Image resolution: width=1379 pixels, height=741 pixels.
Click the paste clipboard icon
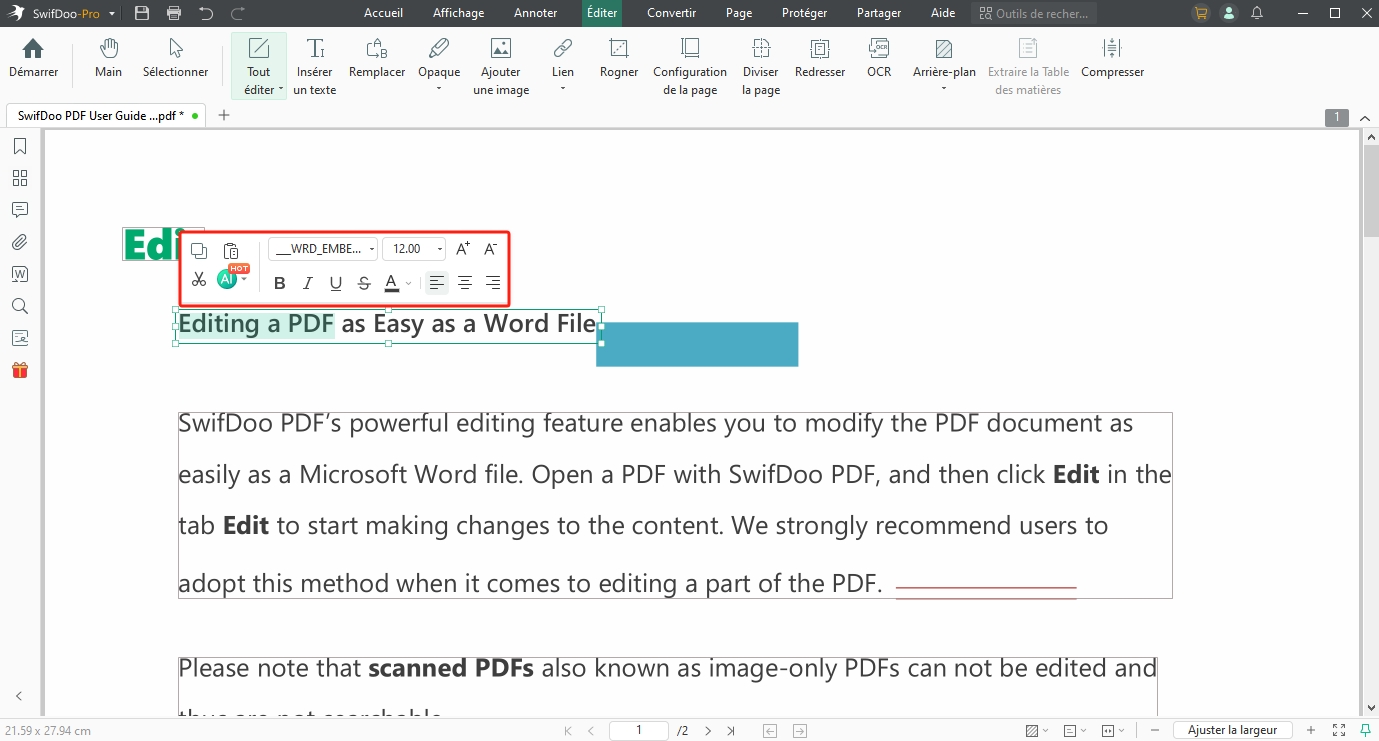click(231, 250)
